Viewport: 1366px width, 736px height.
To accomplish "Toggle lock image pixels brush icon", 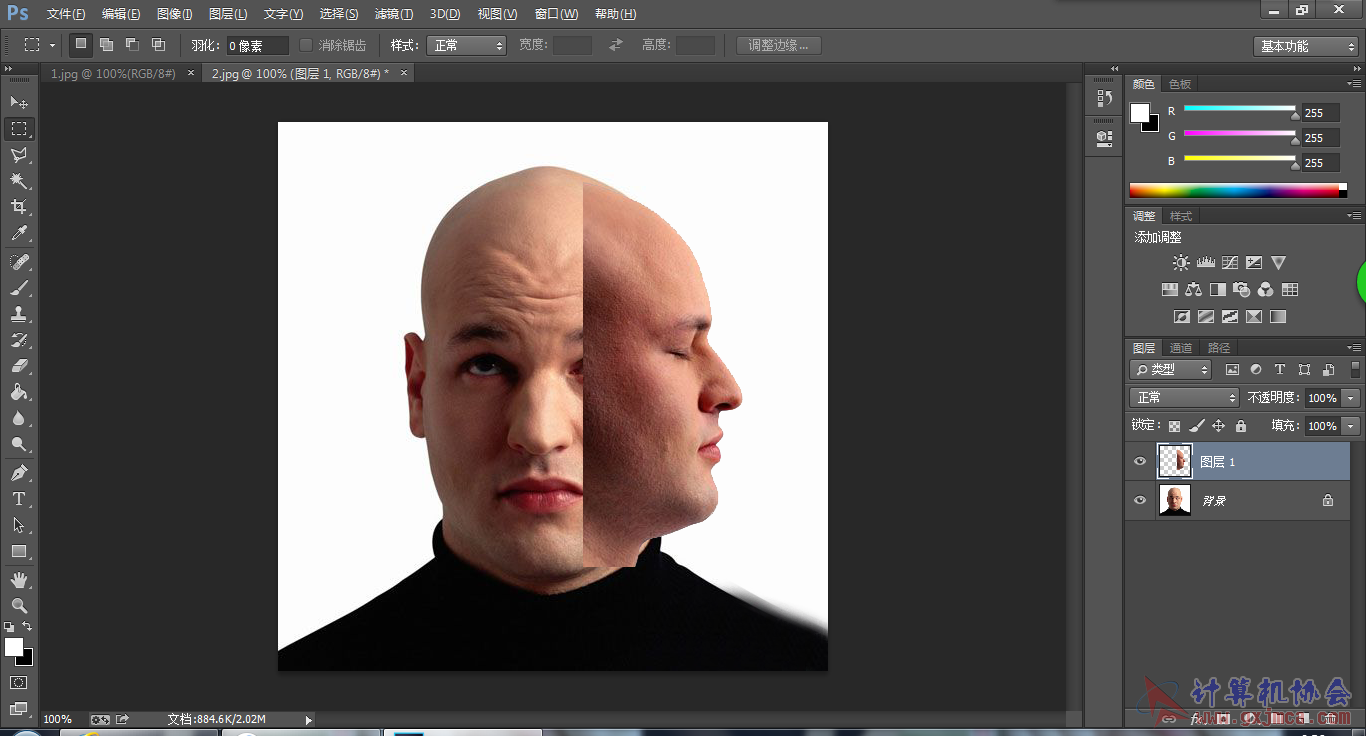I will tap(1196, 426).
